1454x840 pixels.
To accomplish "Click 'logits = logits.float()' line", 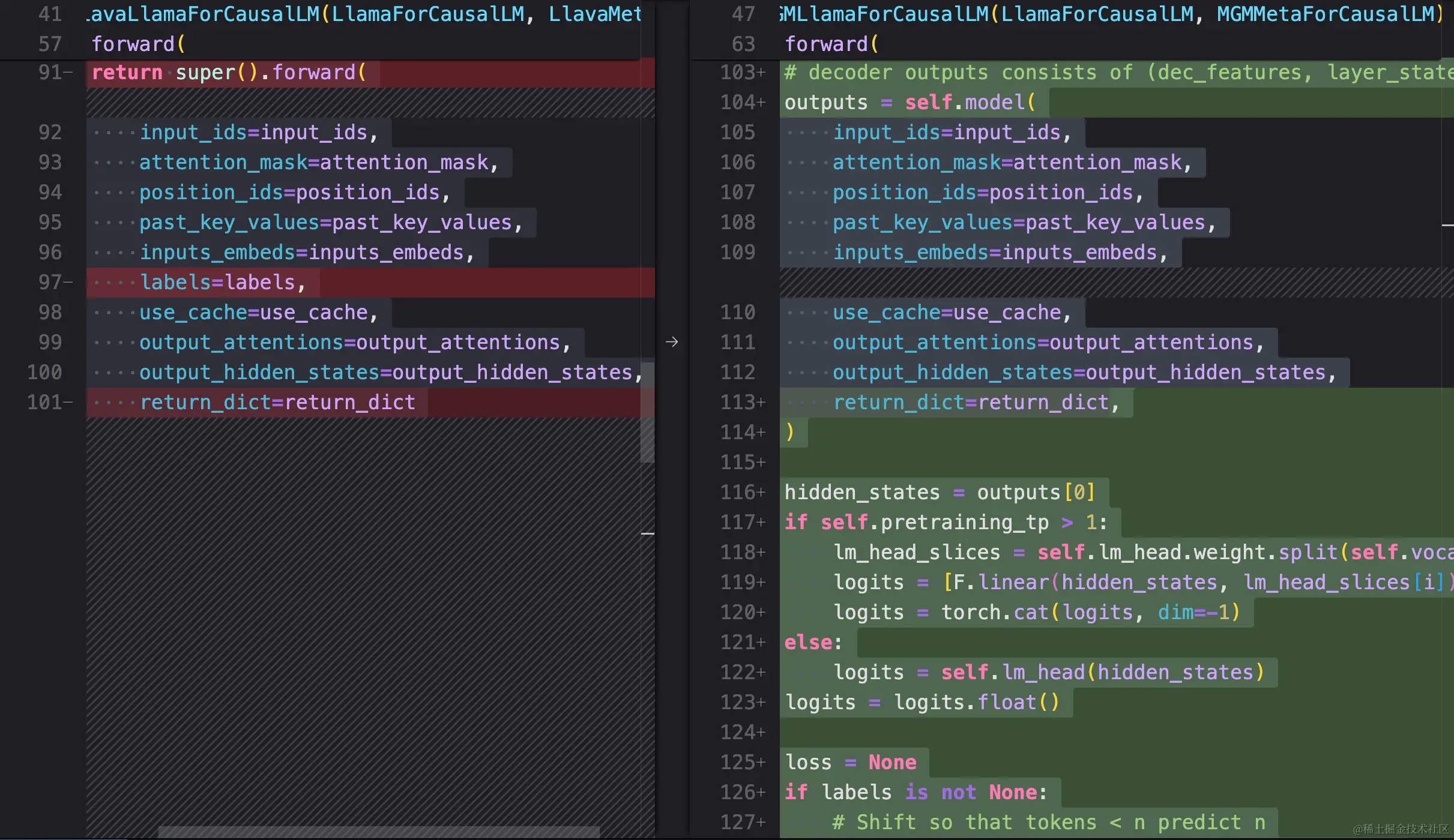I will pyautogui.click(x=922, y=702).
